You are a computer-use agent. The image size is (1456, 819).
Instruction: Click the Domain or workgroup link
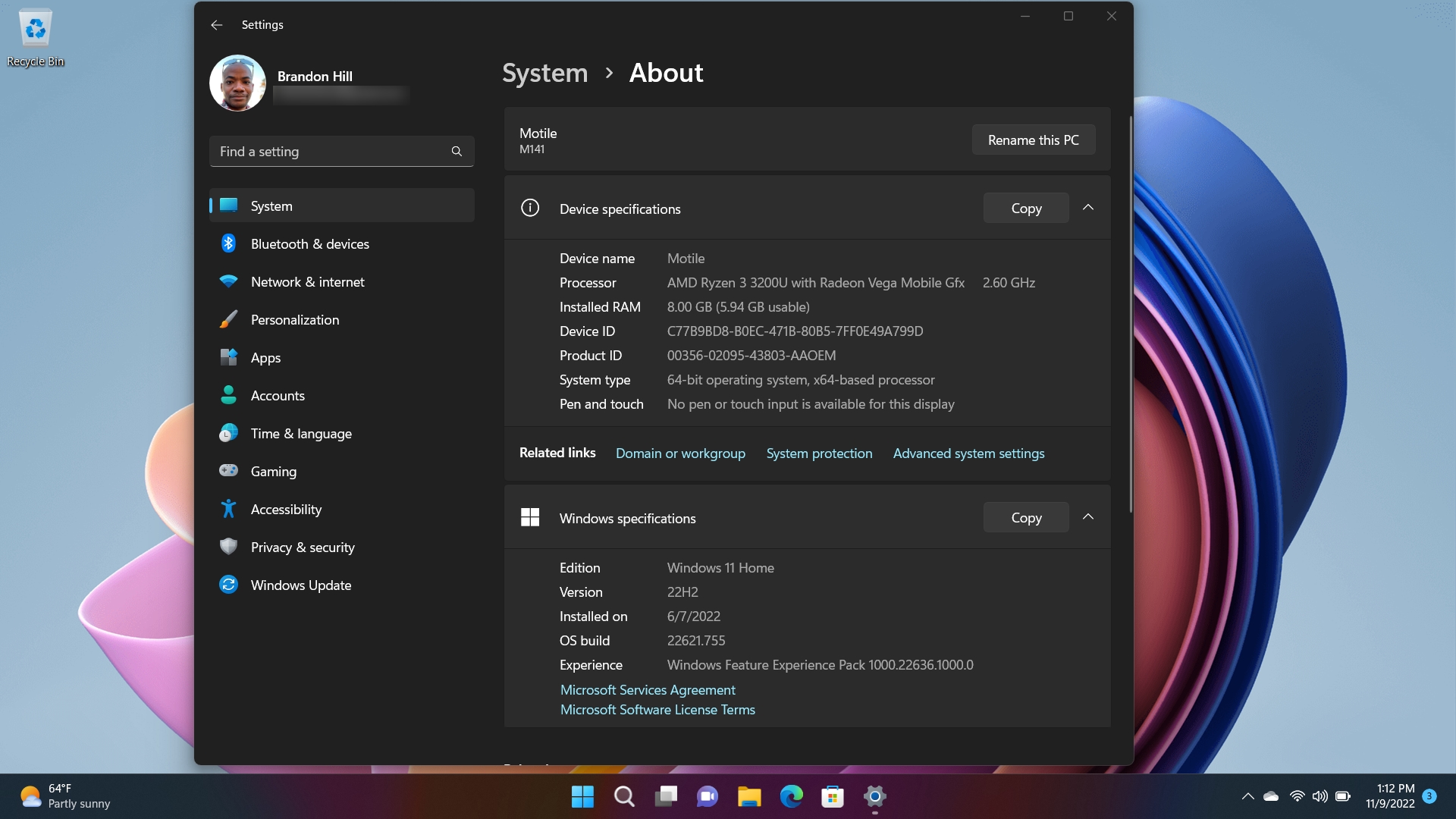pyautogui.click(x=680, y=452)
